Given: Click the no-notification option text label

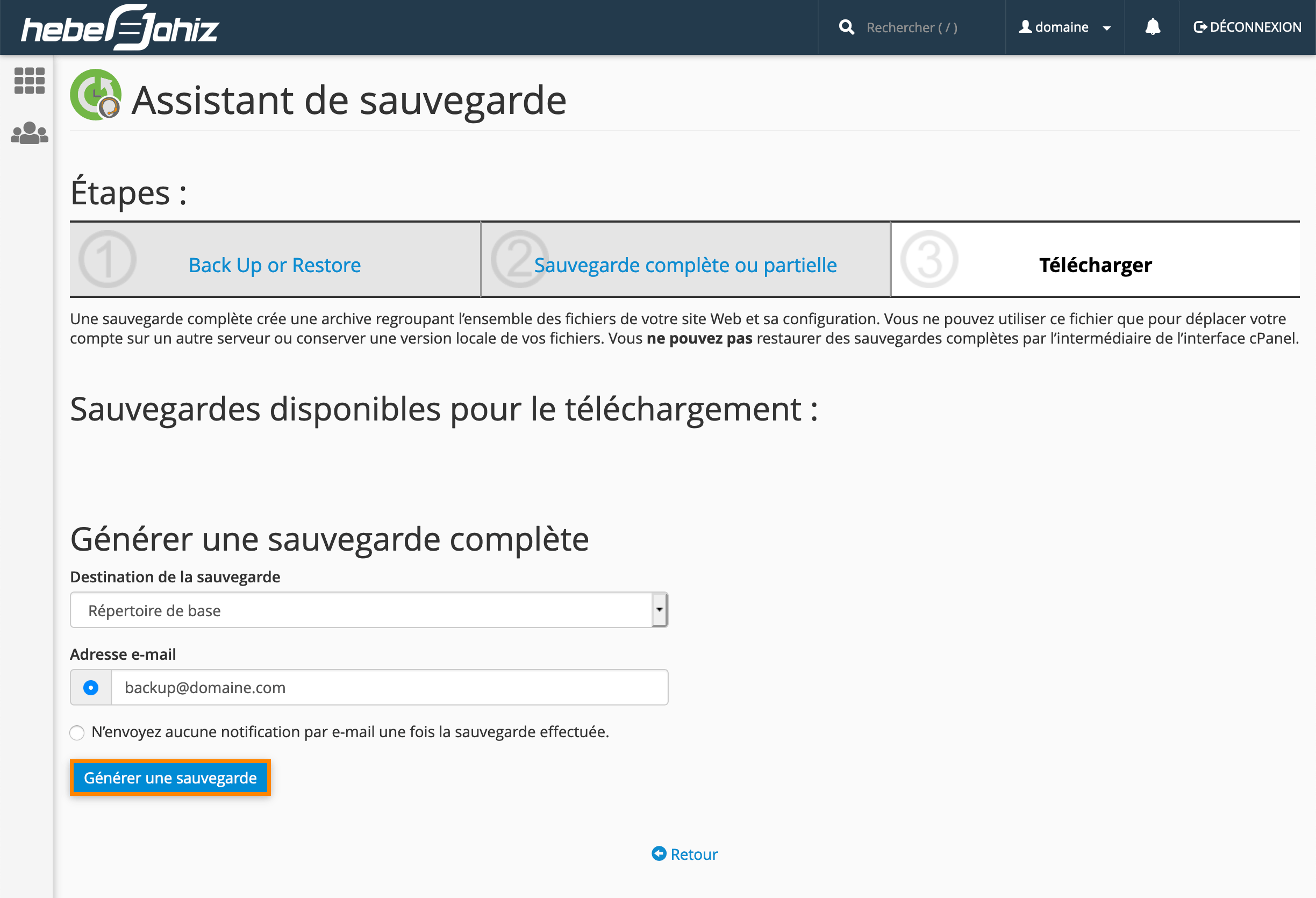Looking at the screenshot, I should [x=350, y=732].
